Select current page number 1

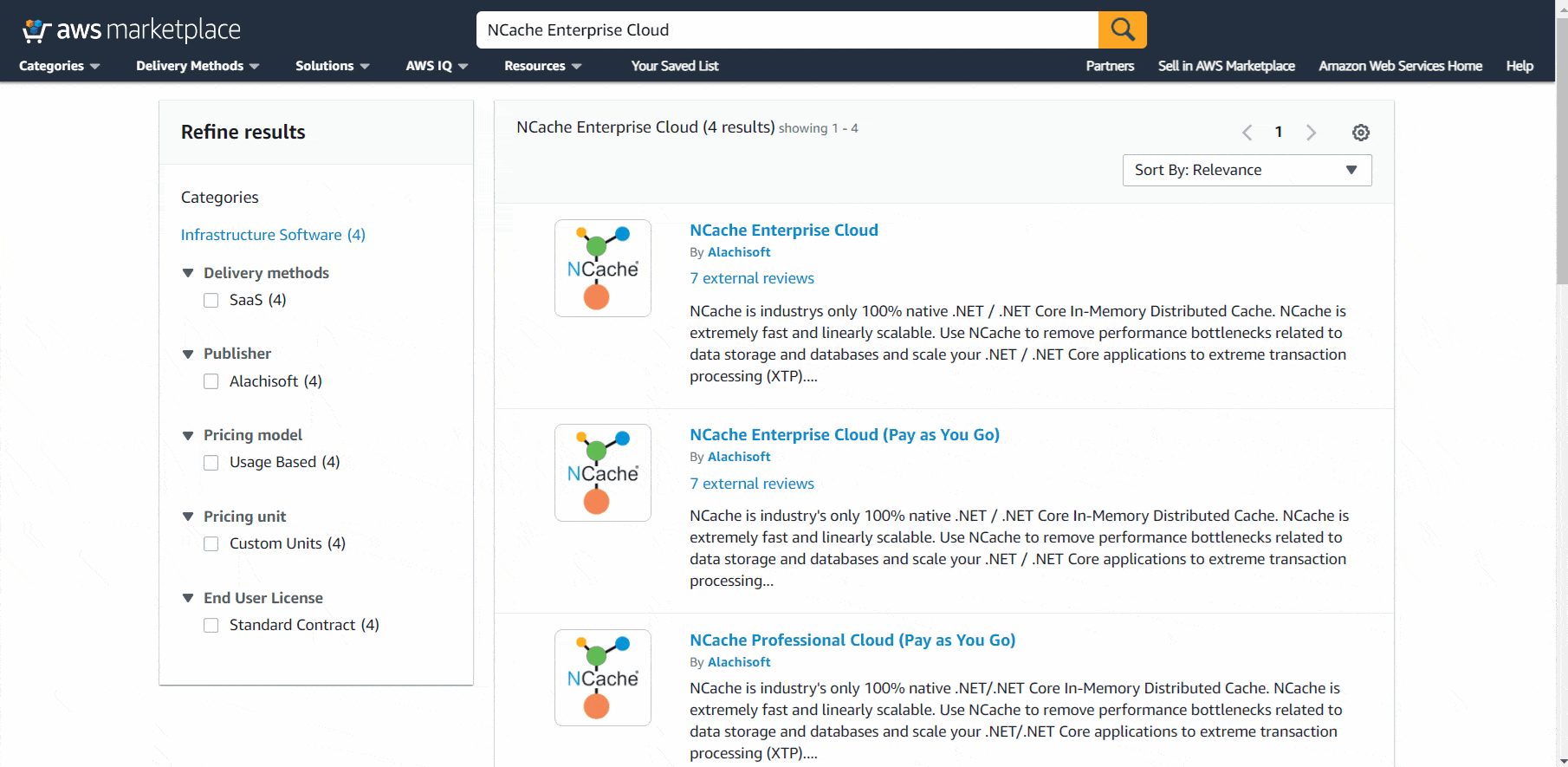pyautogui.click(x=1279, y=133)
